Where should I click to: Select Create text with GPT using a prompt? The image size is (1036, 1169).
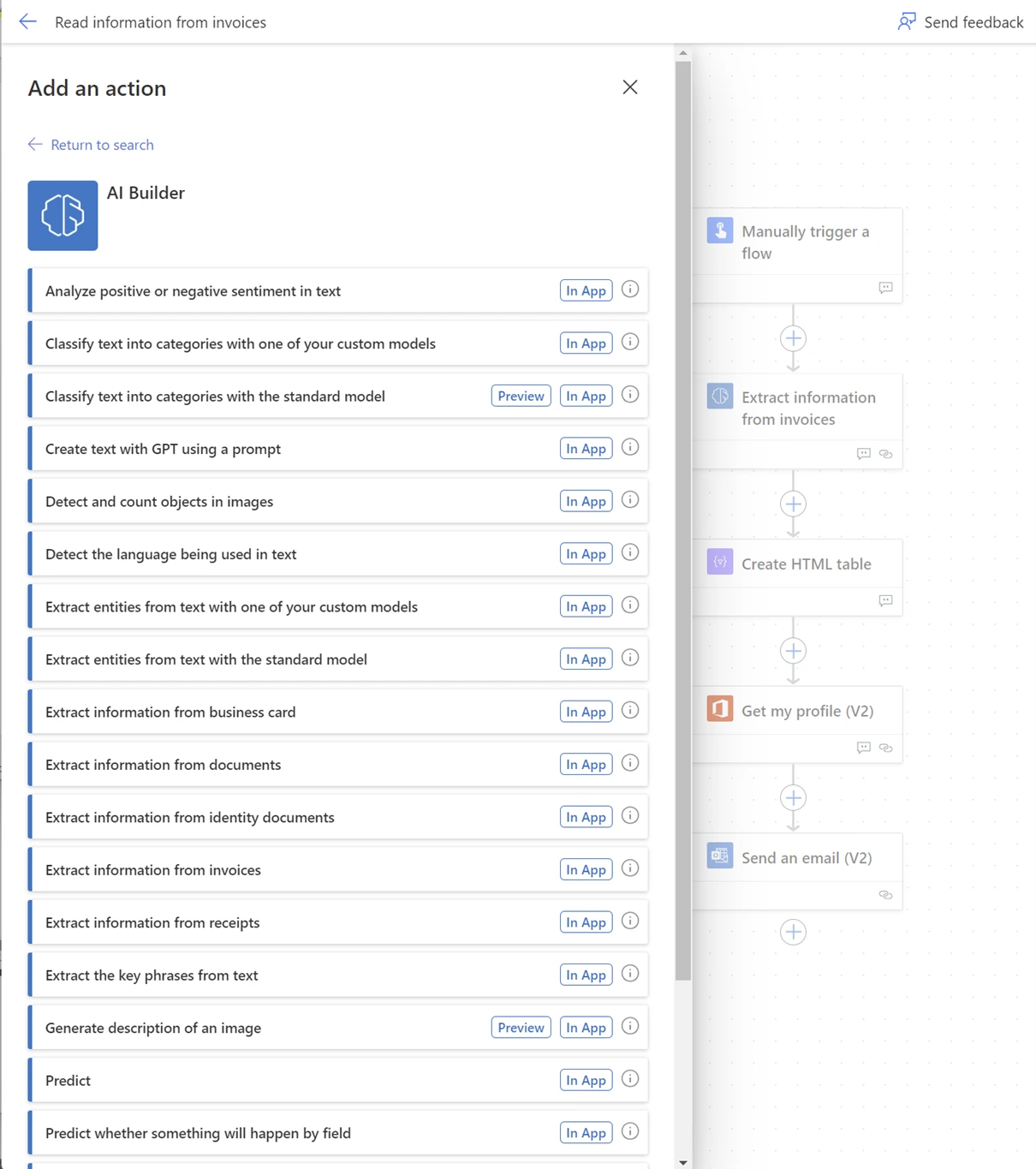(x=163, y=449)
